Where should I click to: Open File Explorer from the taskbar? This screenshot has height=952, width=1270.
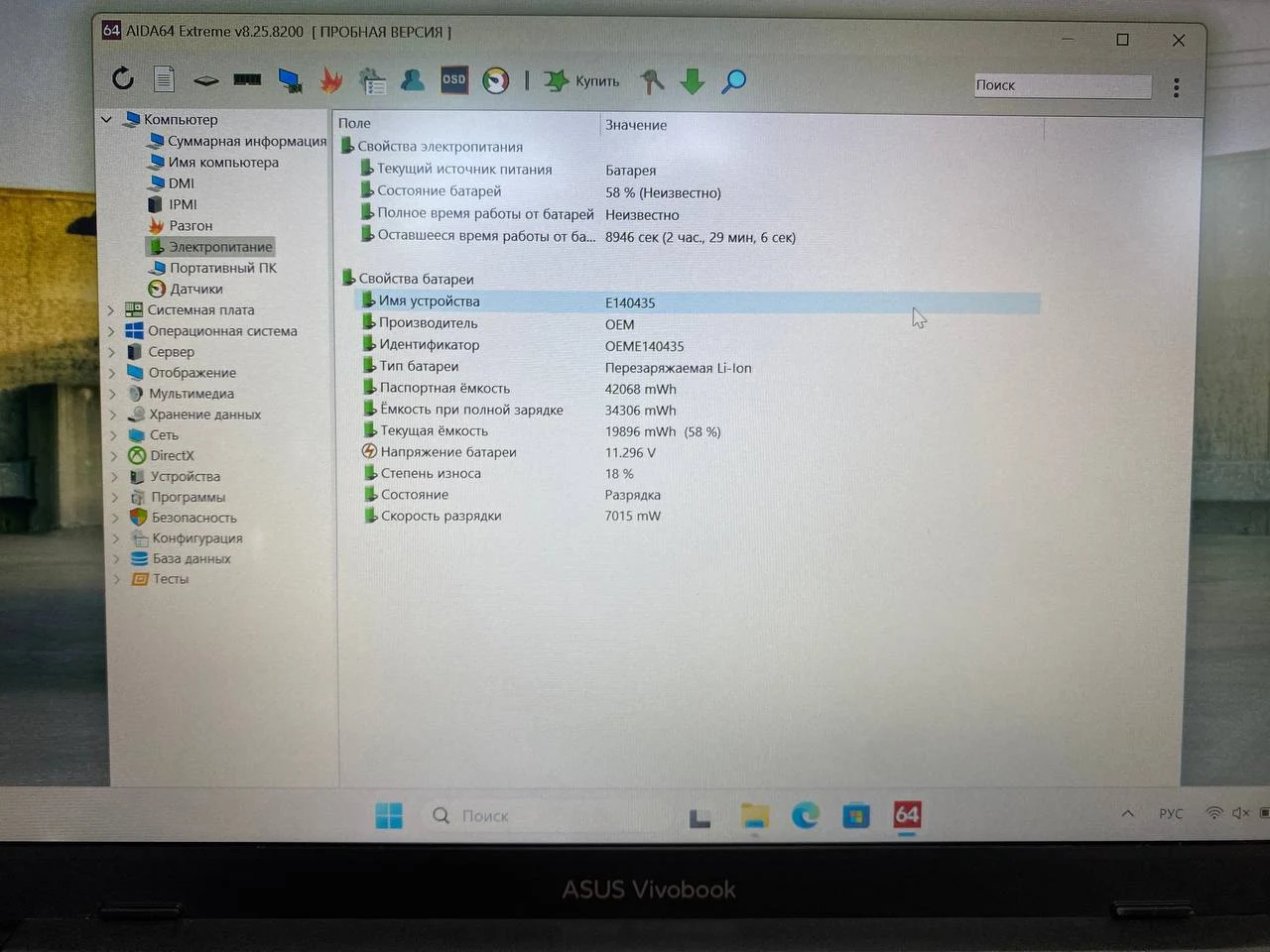(755, 815)
